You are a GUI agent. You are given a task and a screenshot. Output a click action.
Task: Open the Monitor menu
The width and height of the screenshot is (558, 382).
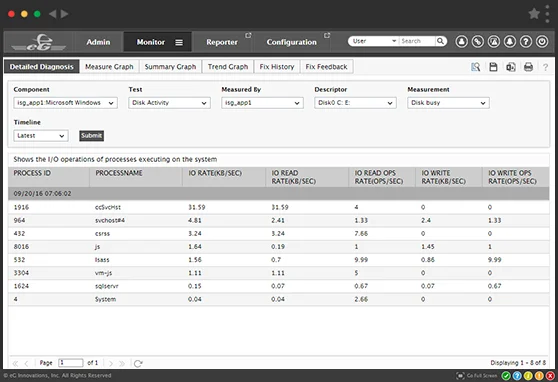click(x=151, y=42)
